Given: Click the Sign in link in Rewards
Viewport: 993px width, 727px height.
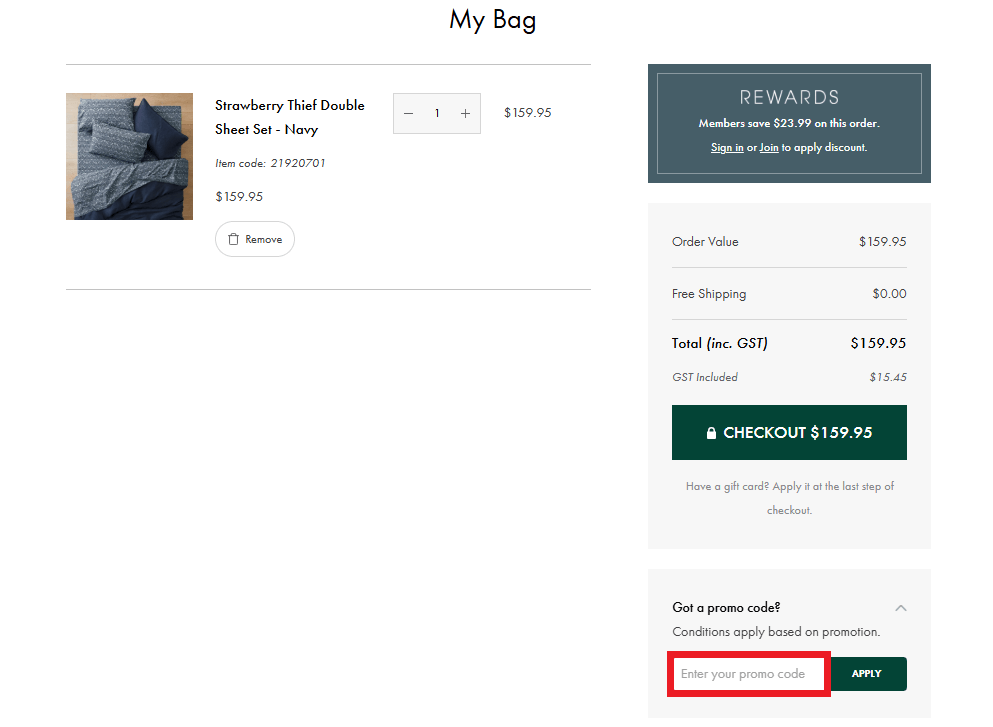Looking at the screenshot, I should tap(727, 147).
